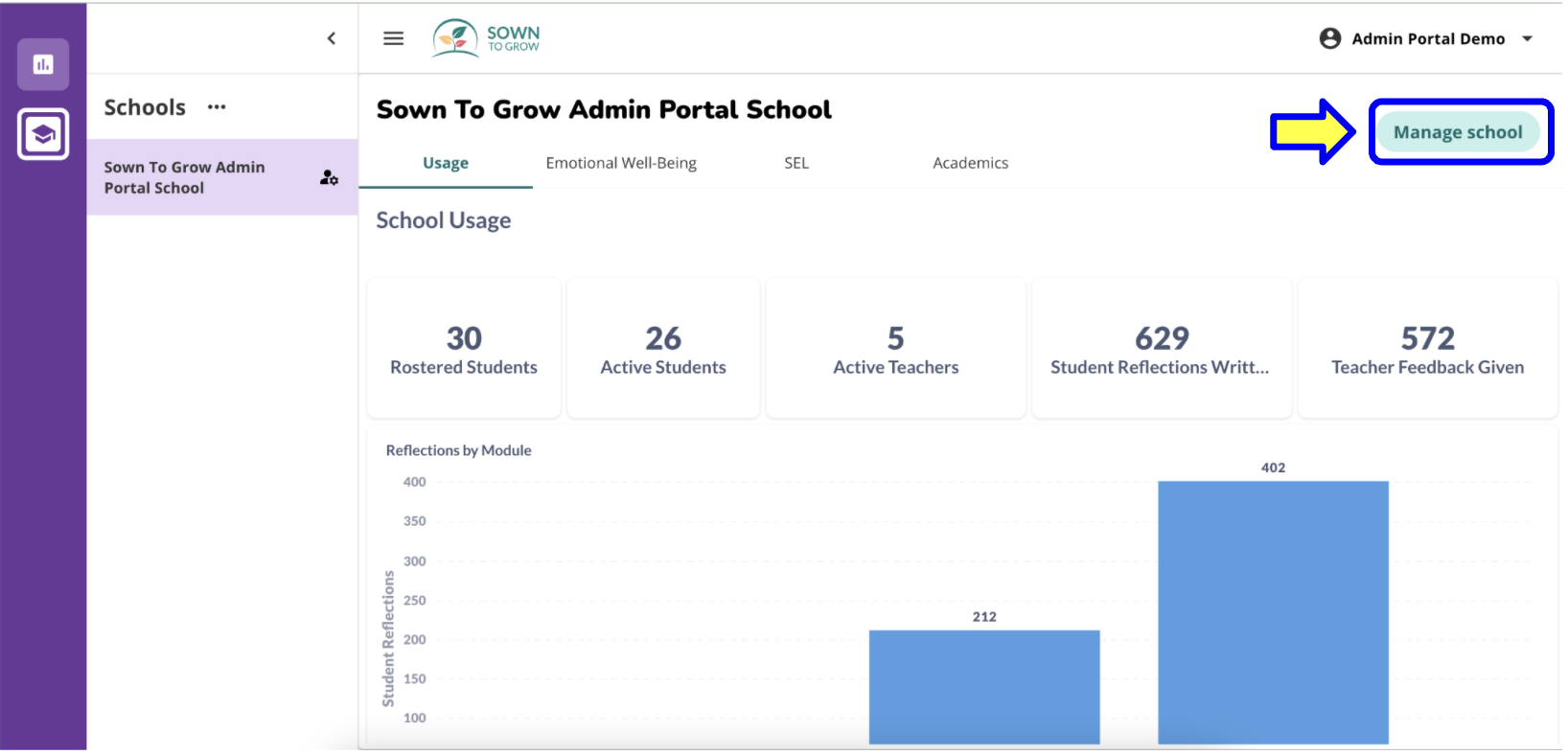Open the hamburger menu icon

393,38
